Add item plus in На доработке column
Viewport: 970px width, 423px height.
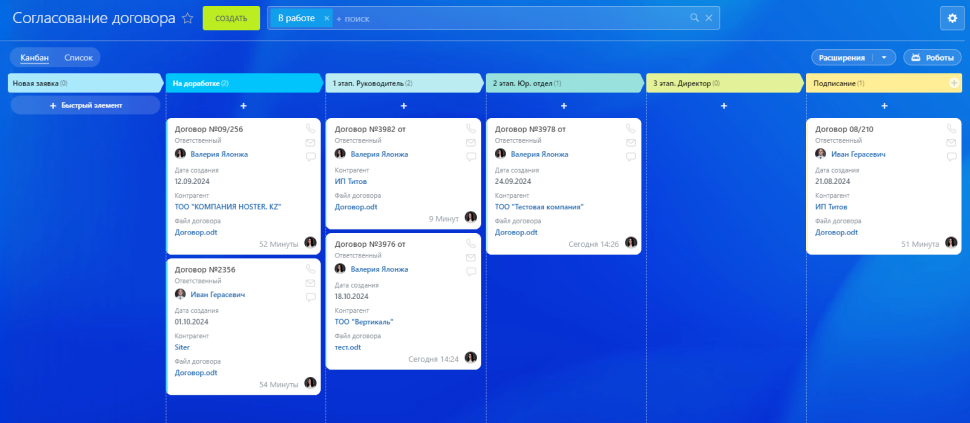(x=243, y=106)
